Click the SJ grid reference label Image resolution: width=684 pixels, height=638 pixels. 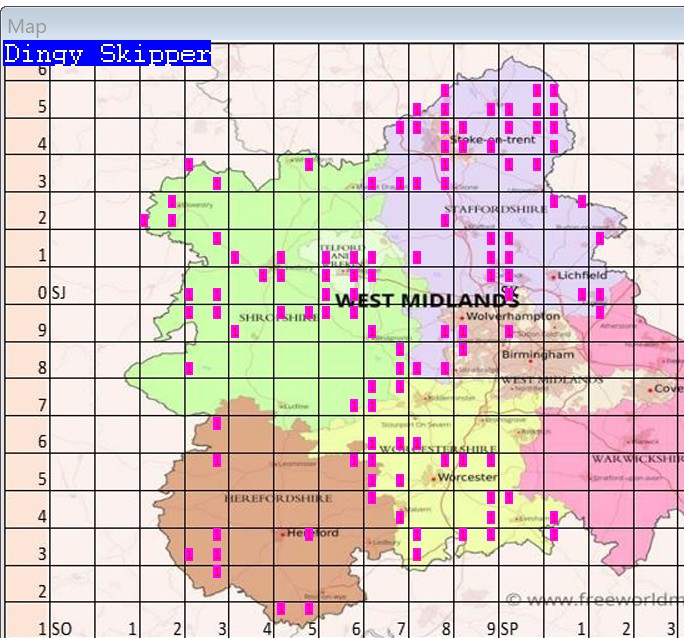tap(58, 293)
